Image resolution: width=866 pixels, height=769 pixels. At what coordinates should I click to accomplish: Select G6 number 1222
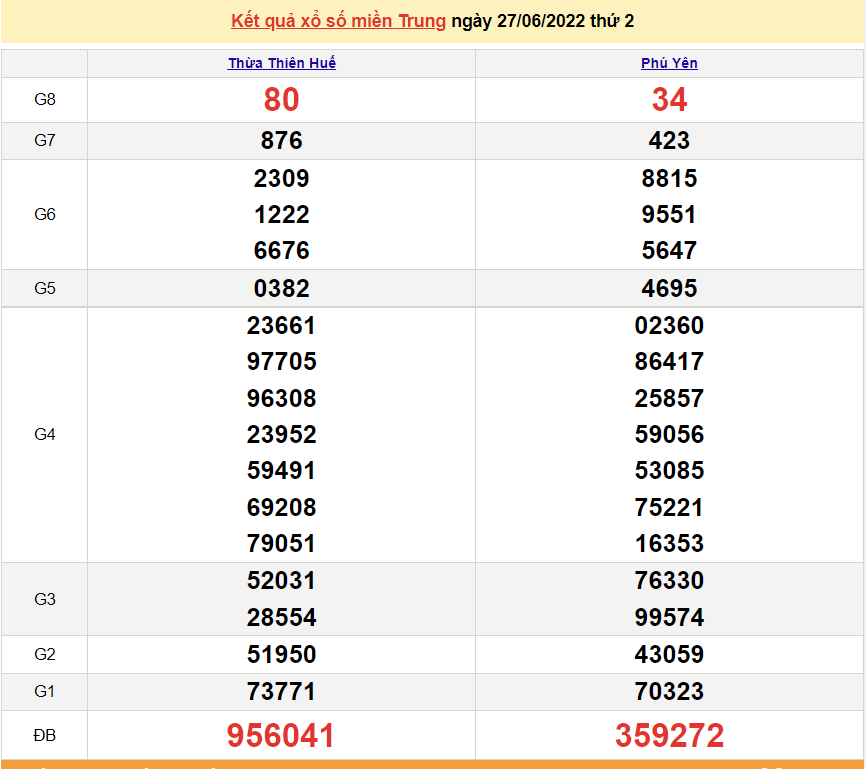(282, 214)
